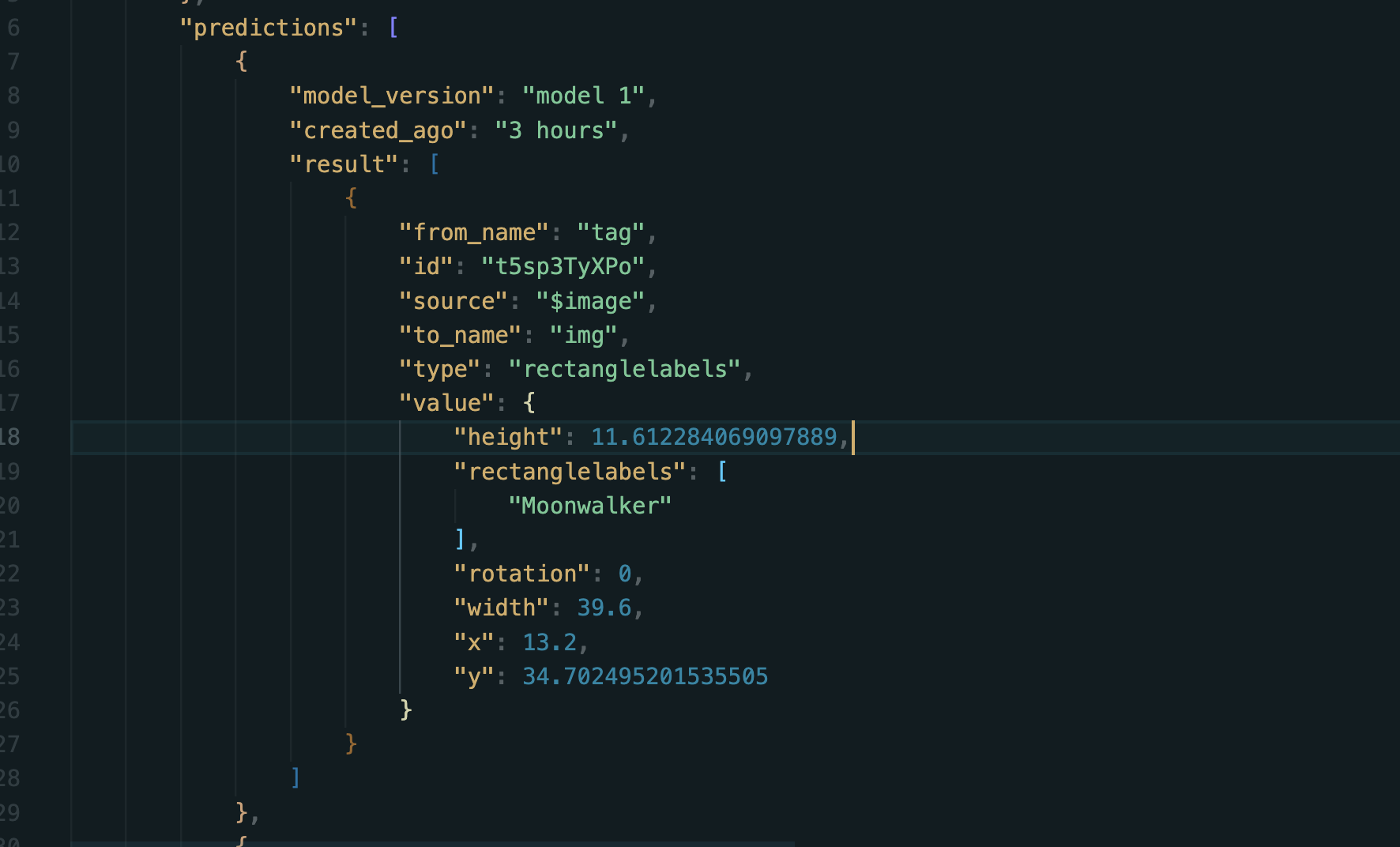This screenshot has height=847, width=1400.
Task: Click the "$image" source value
Action: click(594, 300)
